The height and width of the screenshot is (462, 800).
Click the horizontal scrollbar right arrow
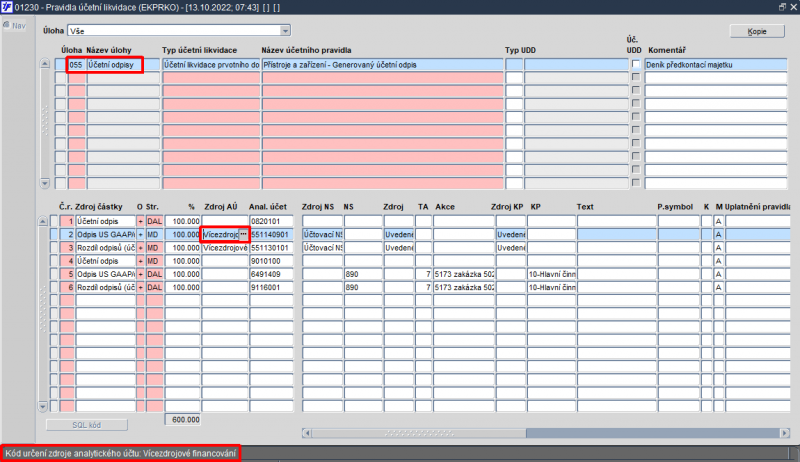point(785,433)
